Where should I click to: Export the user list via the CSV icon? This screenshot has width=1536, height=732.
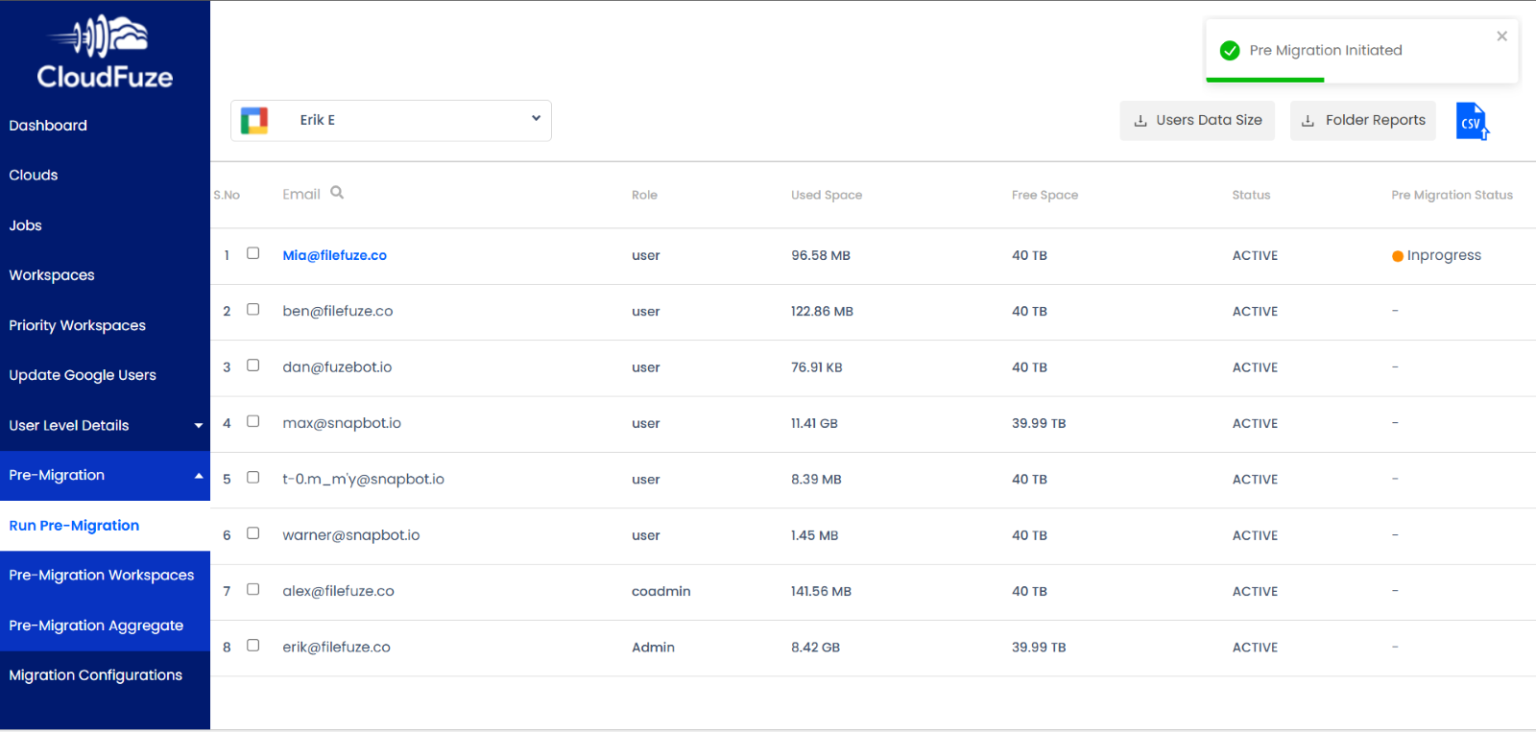[1472, 120]
